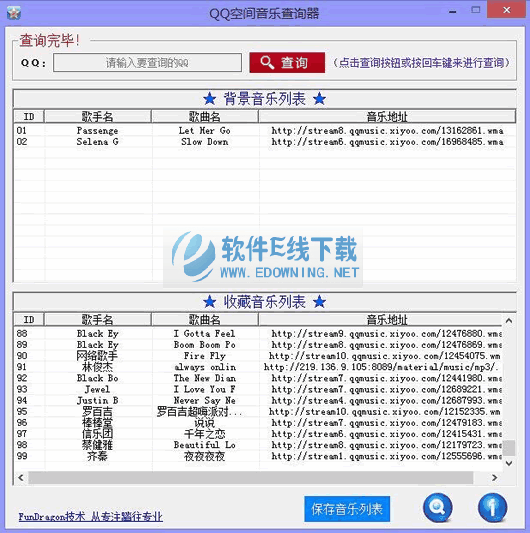
Task: Select Never Say Ne song row
Action: coord(258,400)
